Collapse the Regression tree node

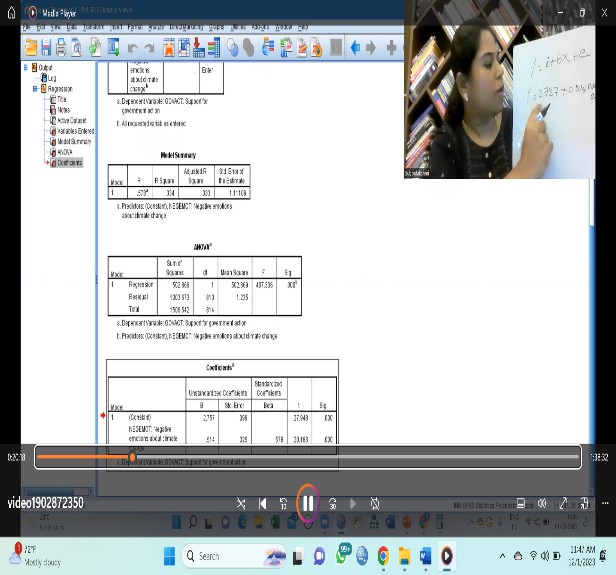point(35,89)
